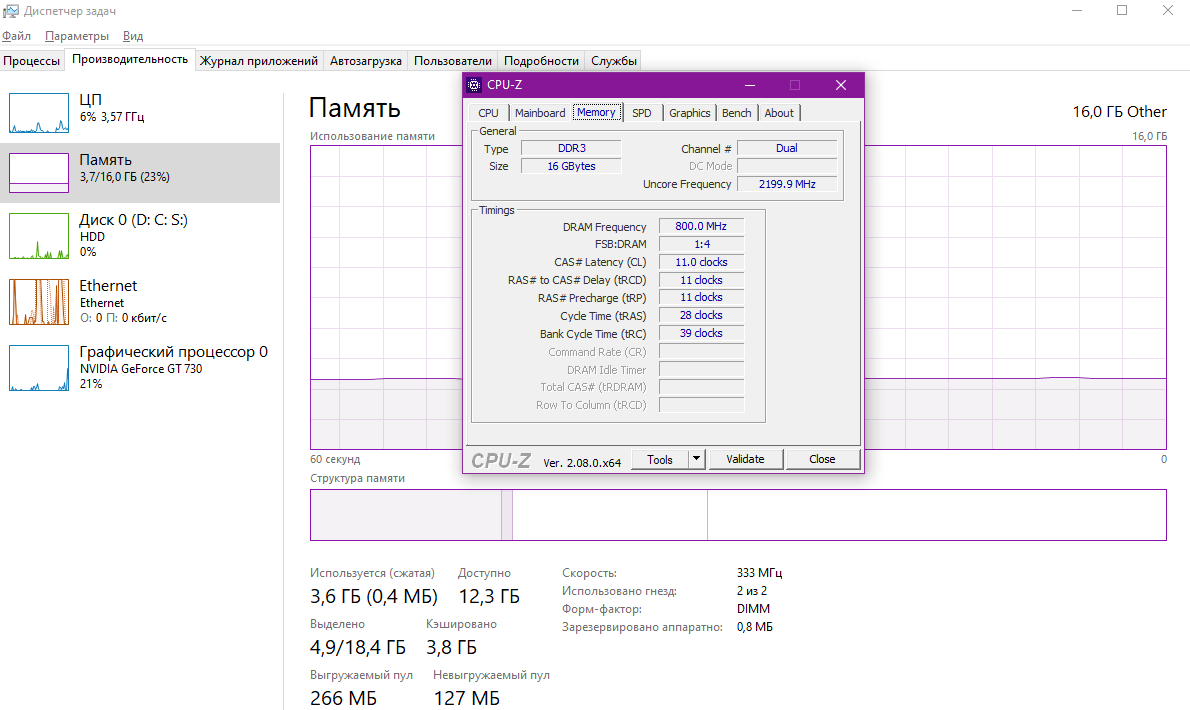Click the Скорость 333 МГц value
The height and width of the screenshot is (710, 1190).
[x=759, y=573]
